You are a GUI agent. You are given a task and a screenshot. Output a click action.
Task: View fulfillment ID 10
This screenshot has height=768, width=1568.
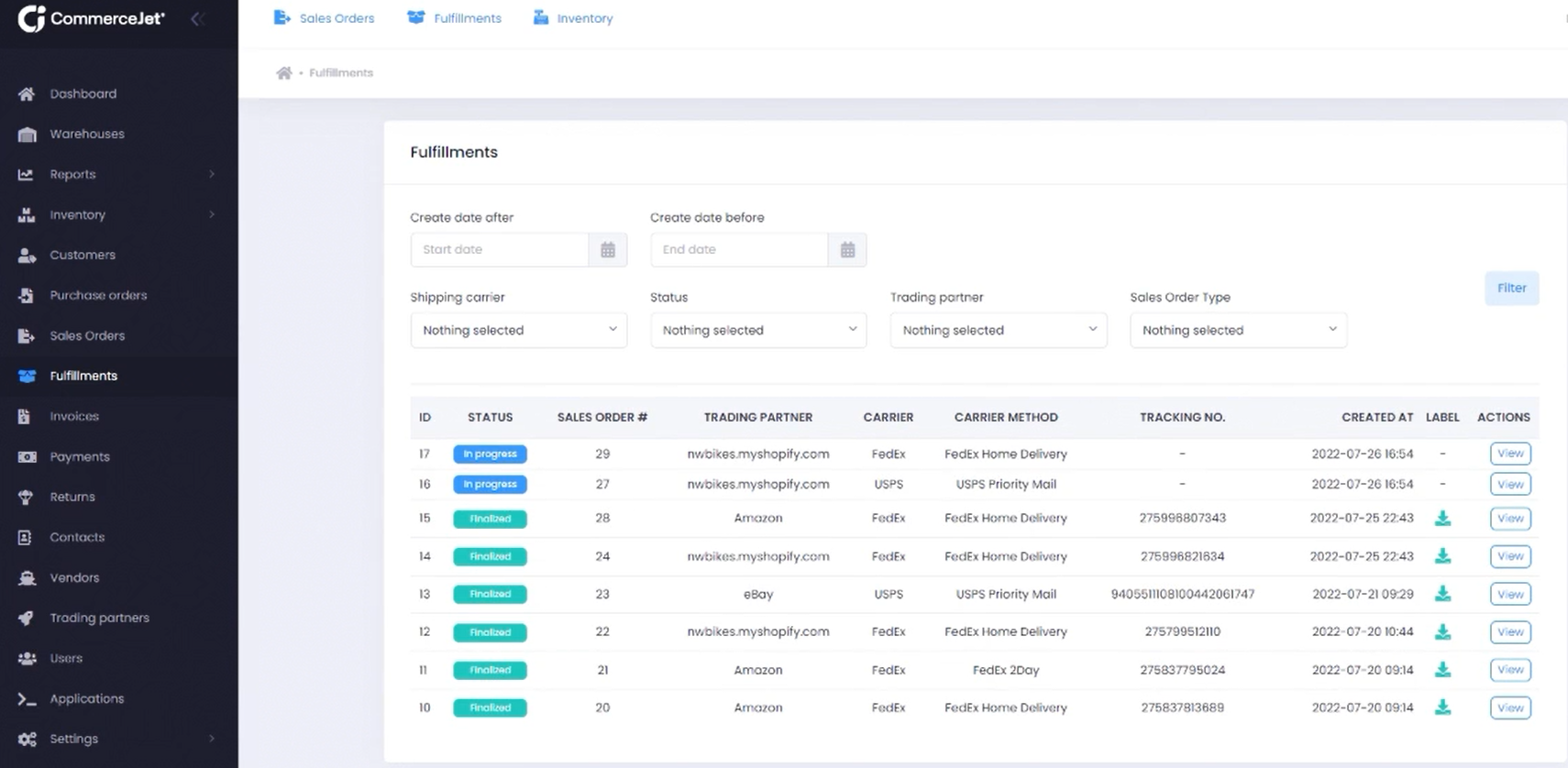(x=1510, y=708)
